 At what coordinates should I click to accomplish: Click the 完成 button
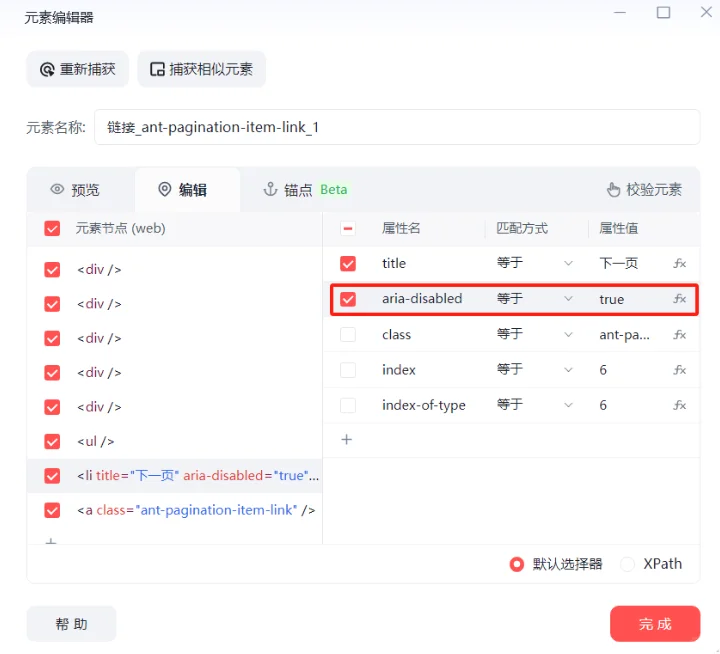click(x=655, y=624)
